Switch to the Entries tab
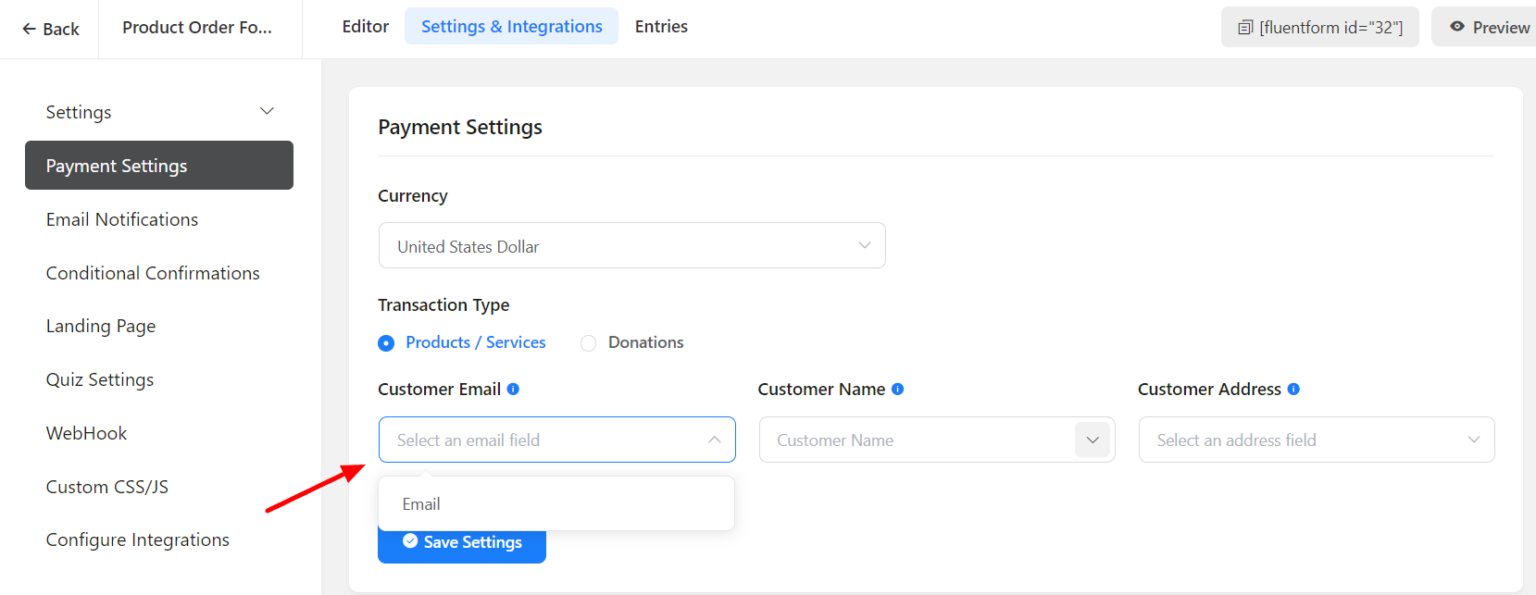The width and height of the screenshot is (1536, 595). point(661,26)
